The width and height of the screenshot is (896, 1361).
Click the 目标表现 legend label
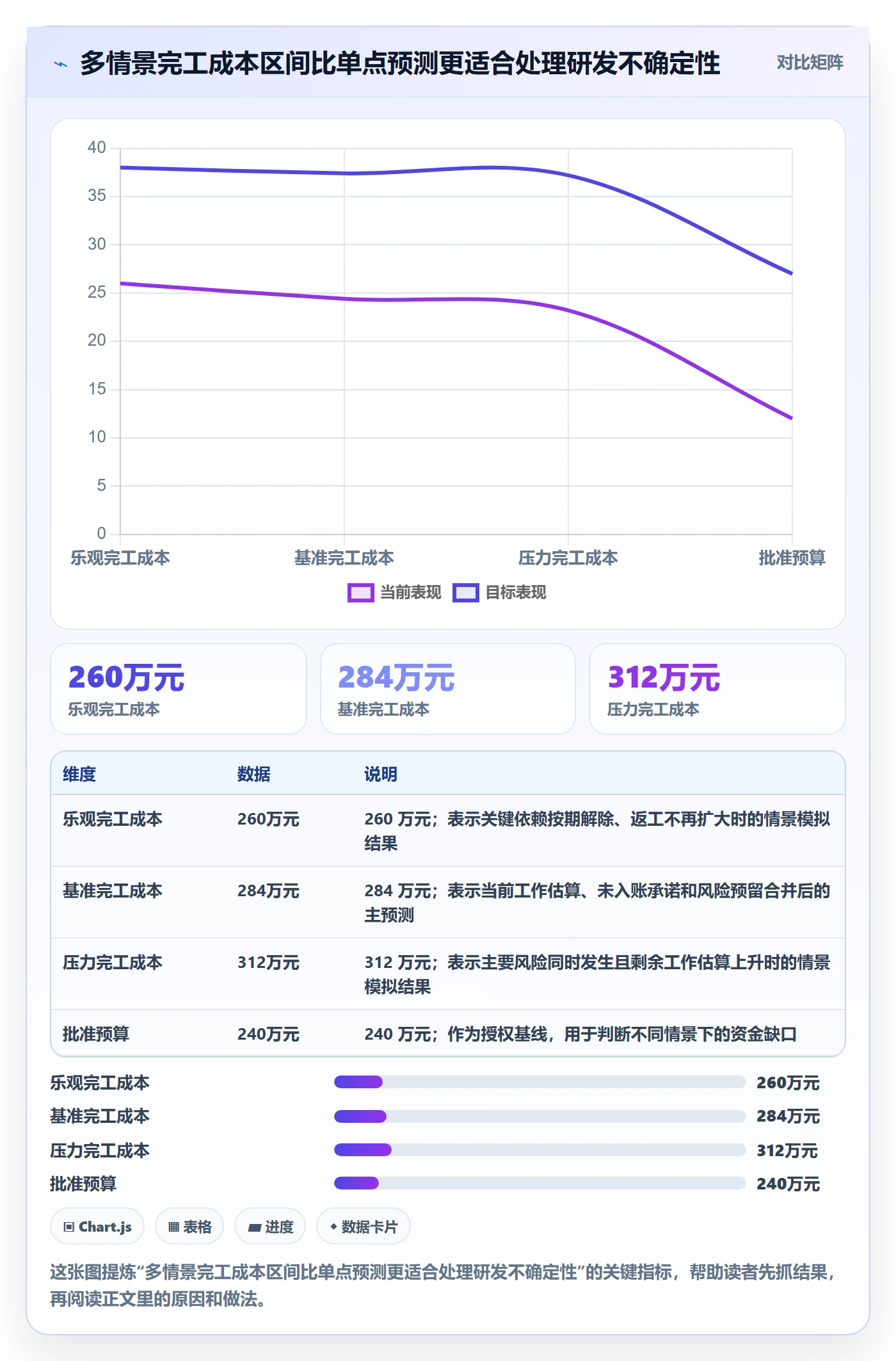(515, 593)
